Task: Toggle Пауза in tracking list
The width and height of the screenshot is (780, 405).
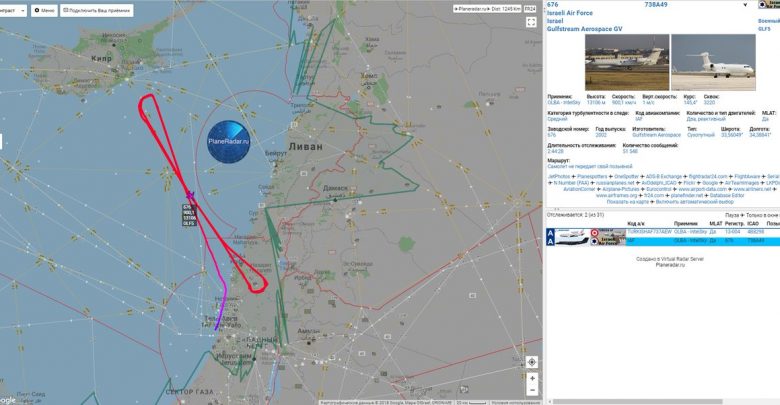Action: click(x=732, y=215)
